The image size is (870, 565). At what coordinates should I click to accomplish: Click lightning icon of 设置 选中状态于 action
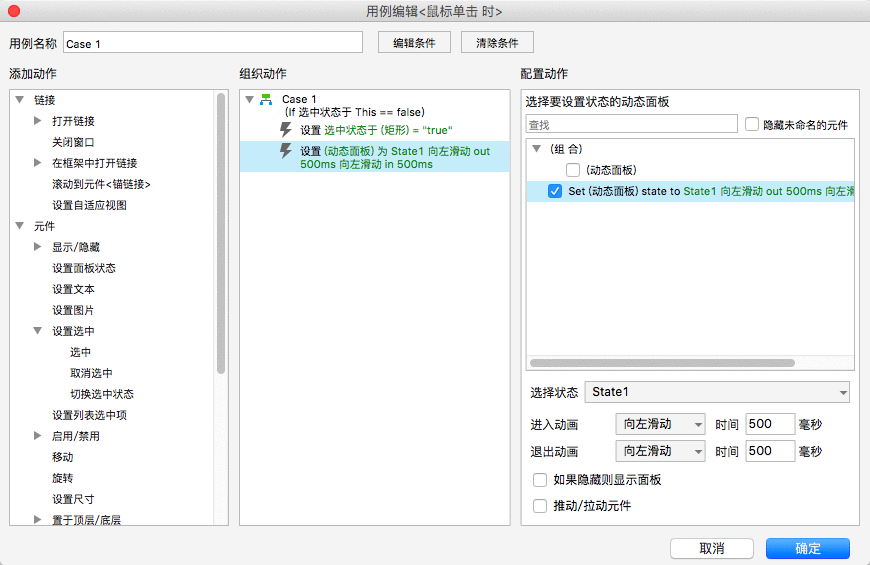[x=286, y=130]
